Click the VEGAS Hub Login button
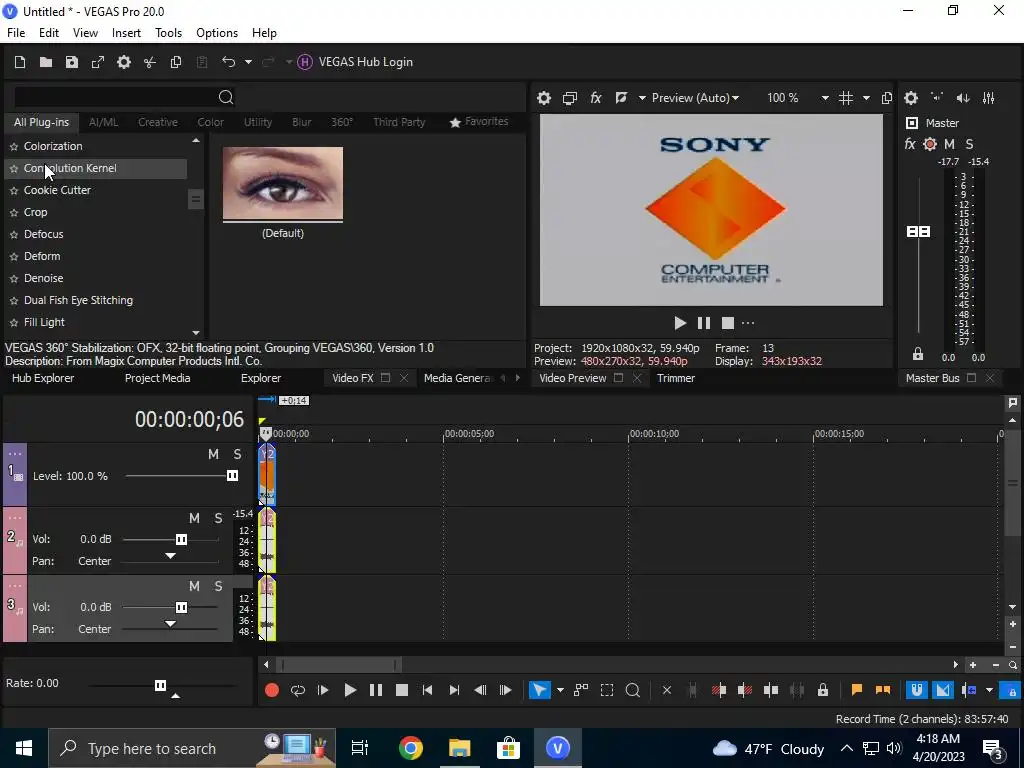The image size is (1024, 768). click(355, 62)
